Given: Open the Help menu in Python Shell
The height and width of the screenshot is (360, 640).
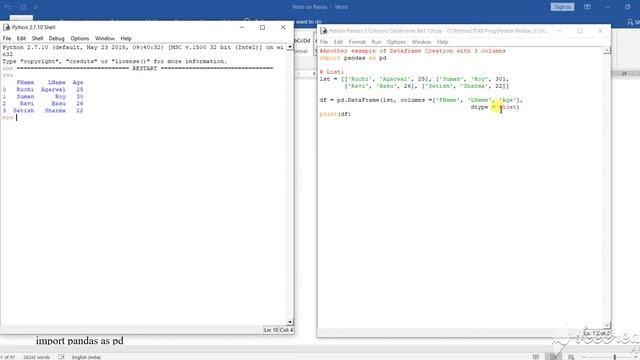Looking at the screenshot, I should click(126, 38).
